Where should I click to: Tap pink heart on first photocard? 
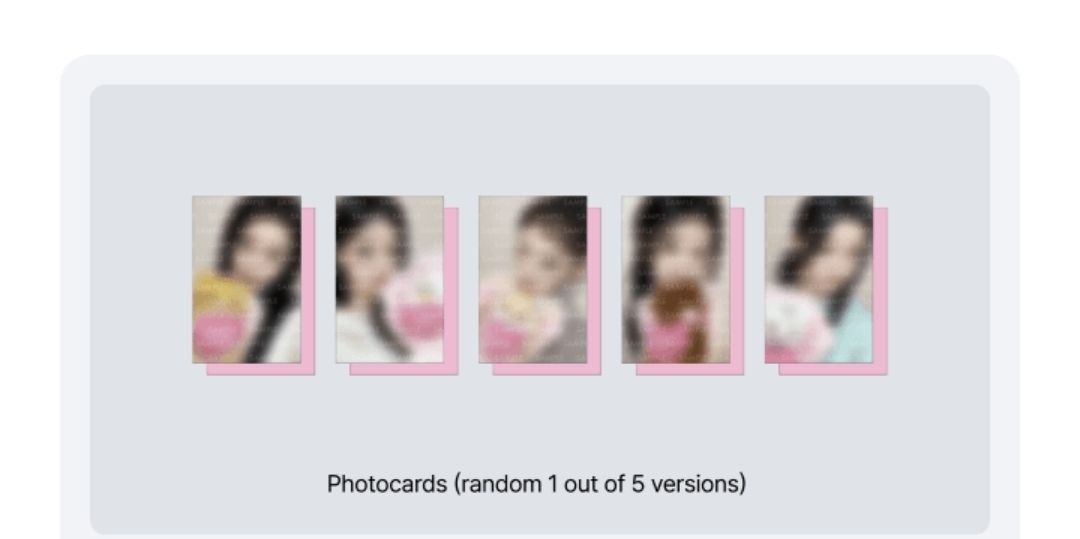click(x=218, y=333)
